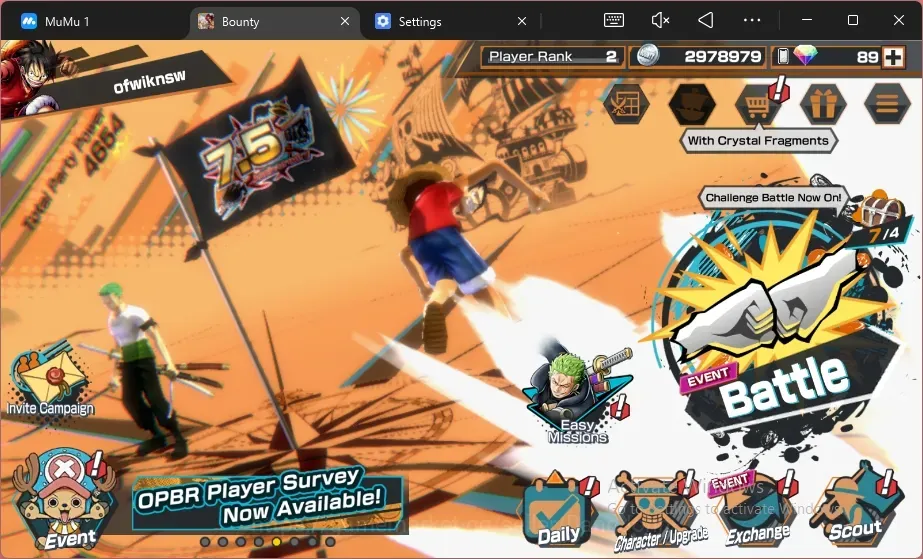The width and height of the screenshot is (923, 559).
Task: Switch to the Settings tab
Action: tap(450, 22)
